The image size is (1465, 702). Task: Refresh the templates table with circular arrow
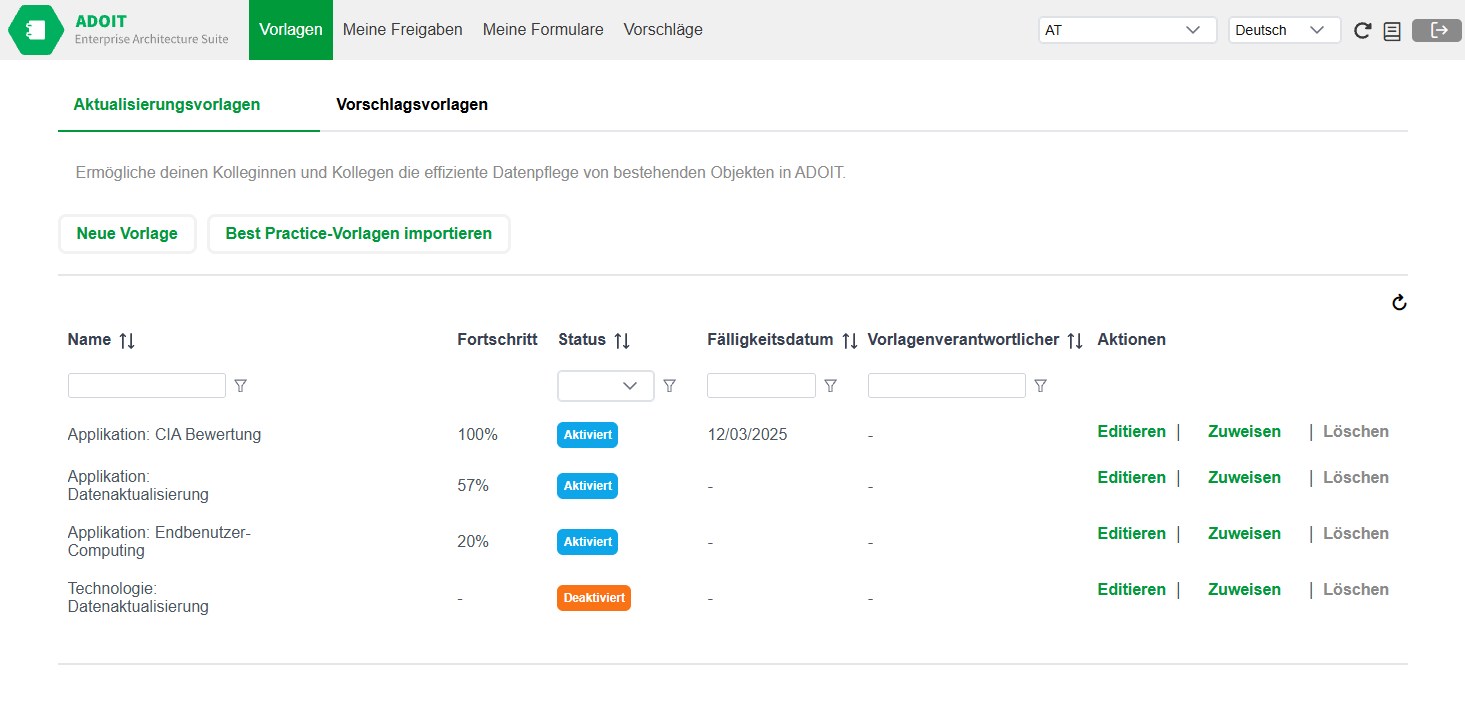(x=1399, y=303)
